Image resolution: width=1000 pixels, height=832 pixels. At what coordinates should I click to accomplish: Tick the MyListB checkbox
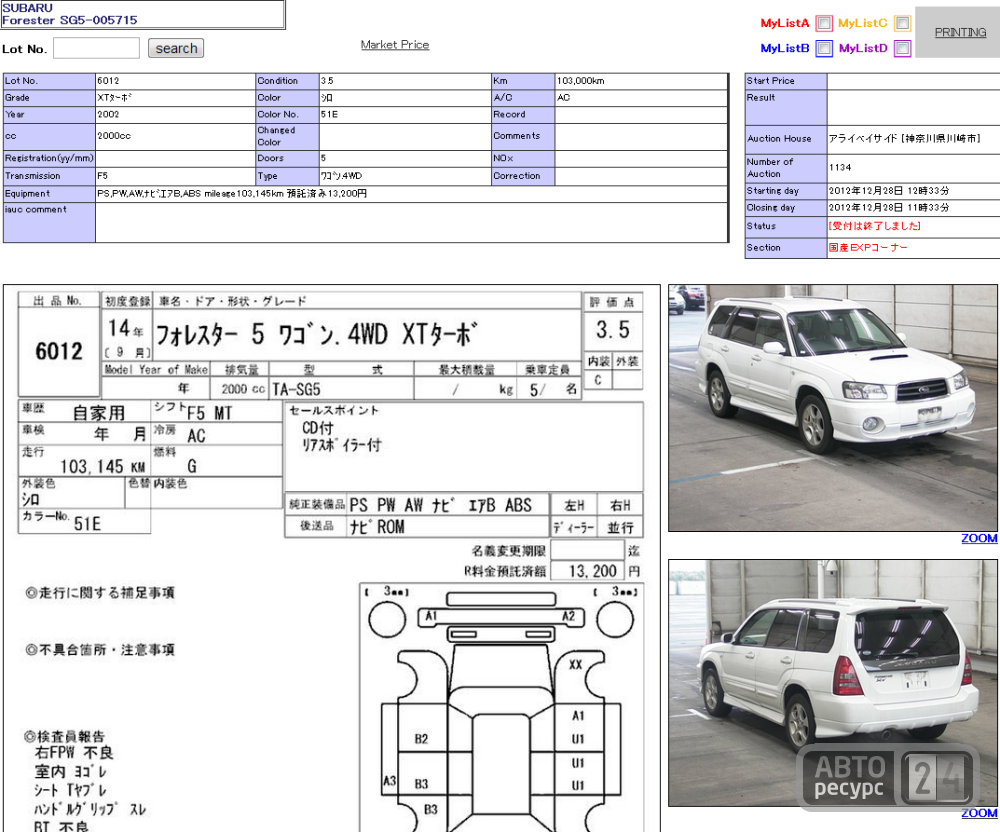(824, 48)
